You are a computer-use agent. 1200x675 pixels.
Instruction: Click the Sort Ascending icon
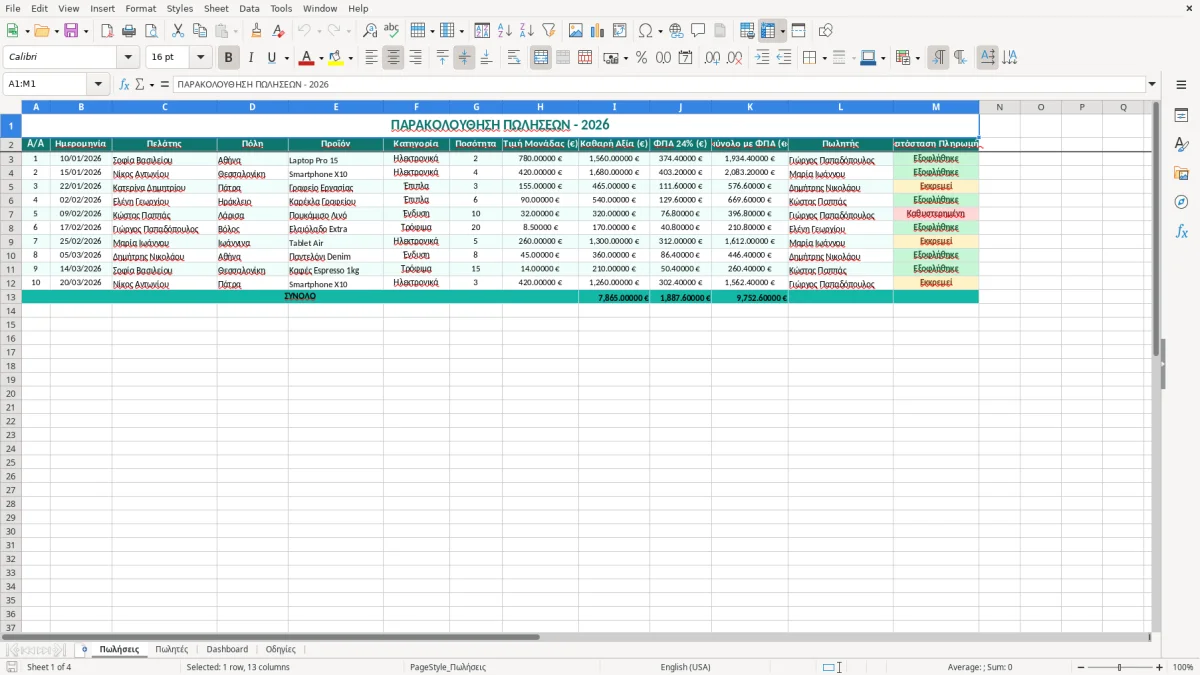click(x=504, y=31)
